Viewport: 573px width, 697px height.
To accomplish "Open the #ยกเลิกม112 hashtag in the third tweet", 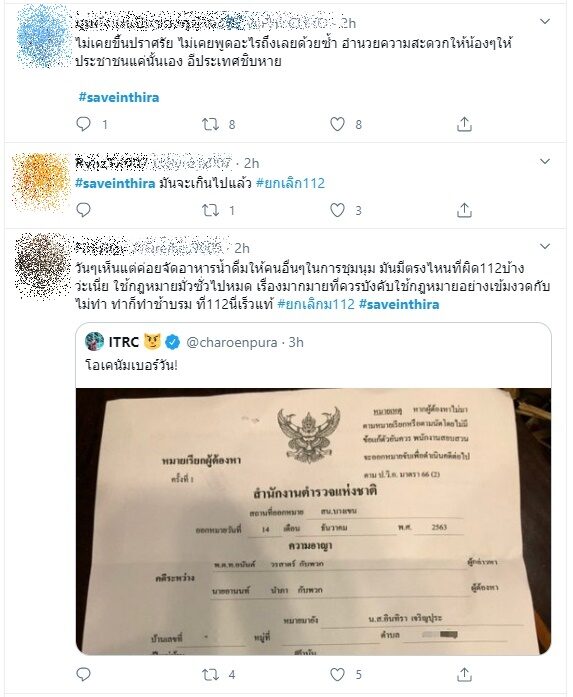I will (x=316, y=304).
